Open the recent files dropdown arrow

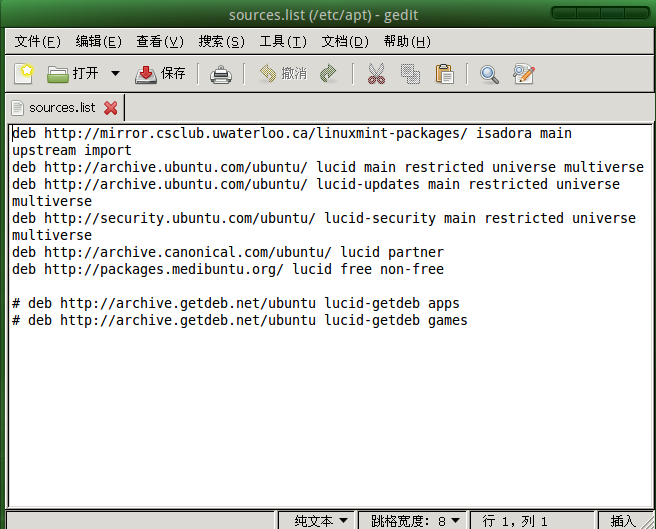[115, 74]
